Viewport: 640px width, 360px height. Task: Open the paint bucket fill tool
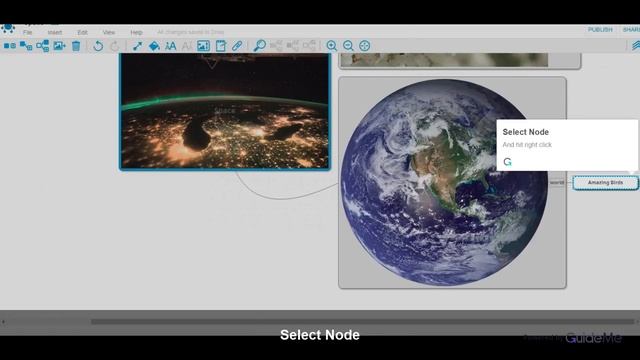(x=154, y=46)
